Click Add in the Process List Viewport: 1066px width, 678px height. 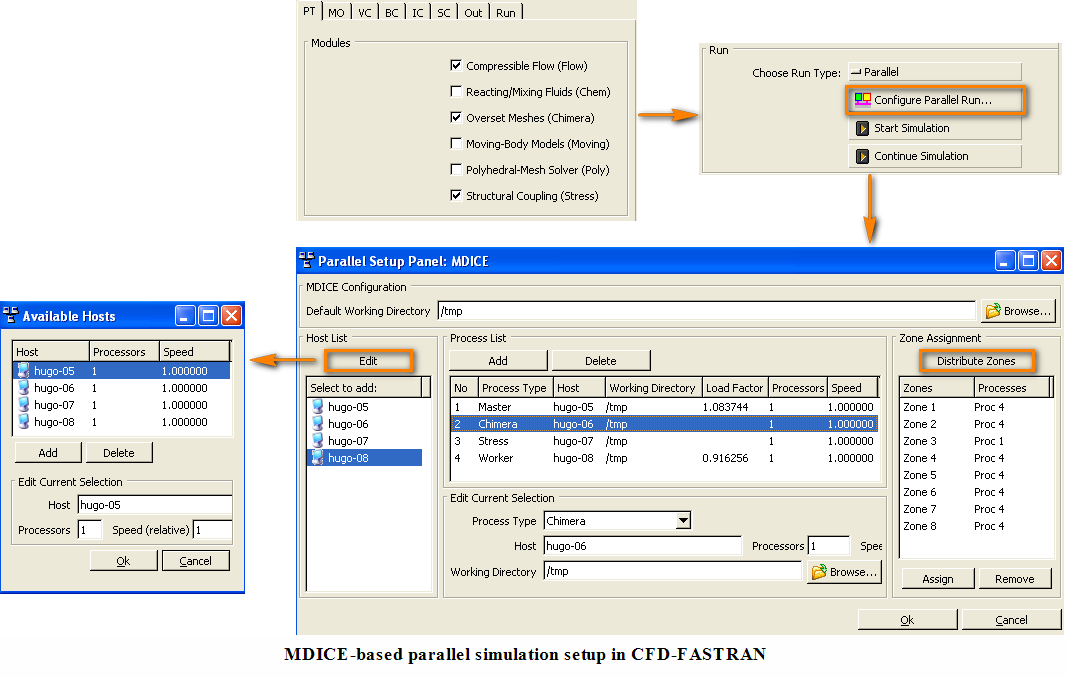coord(498,360)
